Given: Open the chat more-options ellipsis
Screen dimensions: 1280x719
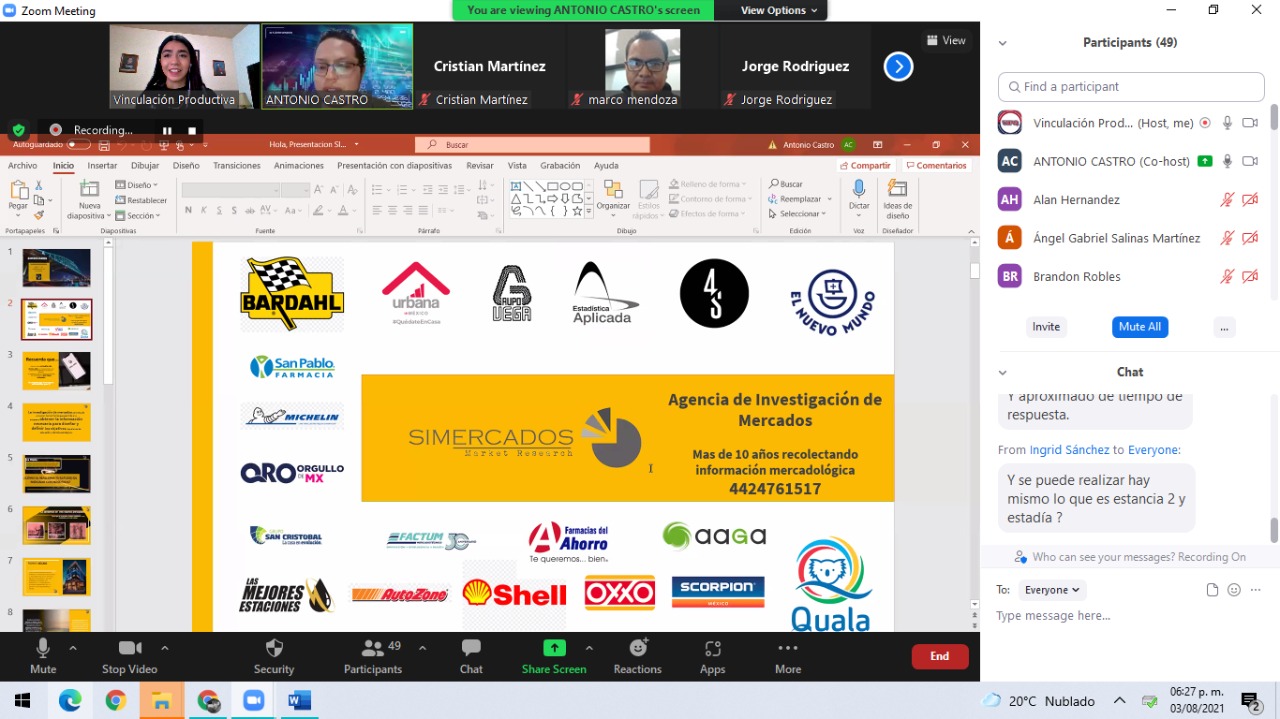Looking at the screenshot, I should click(x=1257, y=590).
